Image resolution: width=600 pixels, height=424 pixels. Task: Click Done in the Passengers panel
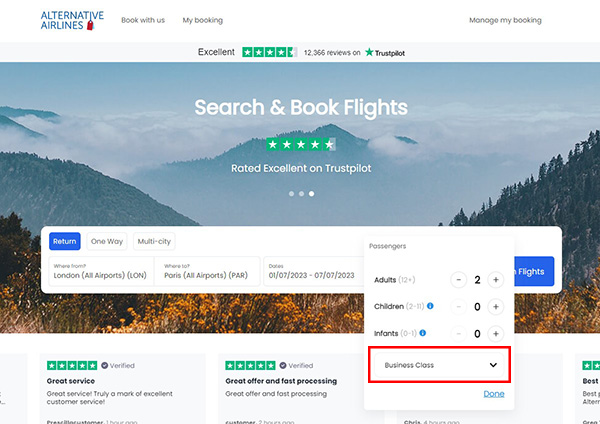(494, 394)
